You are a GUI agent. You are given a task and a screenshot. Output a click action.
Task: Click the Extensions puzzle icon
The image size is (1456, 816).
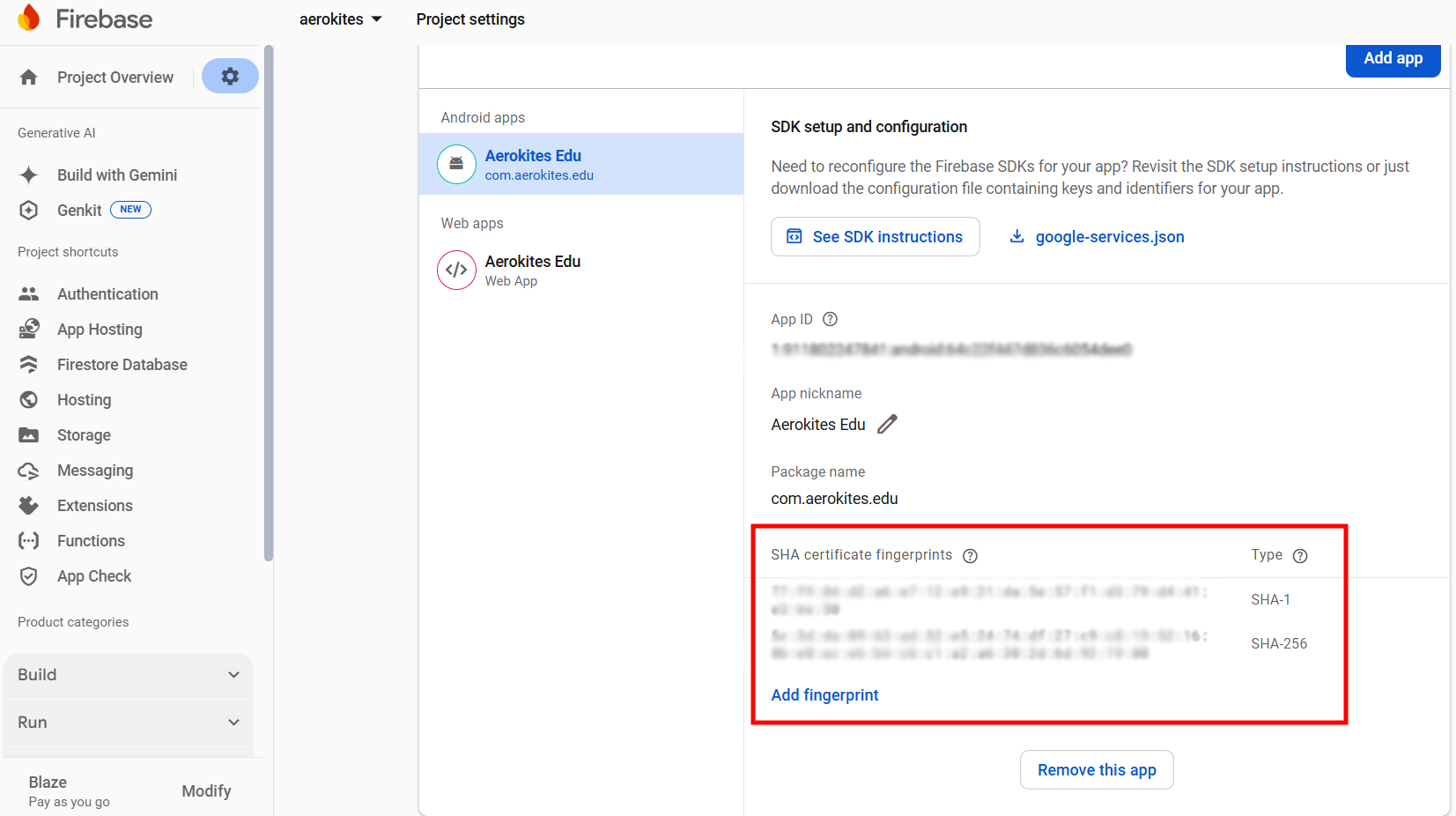[x=29, y=505]
